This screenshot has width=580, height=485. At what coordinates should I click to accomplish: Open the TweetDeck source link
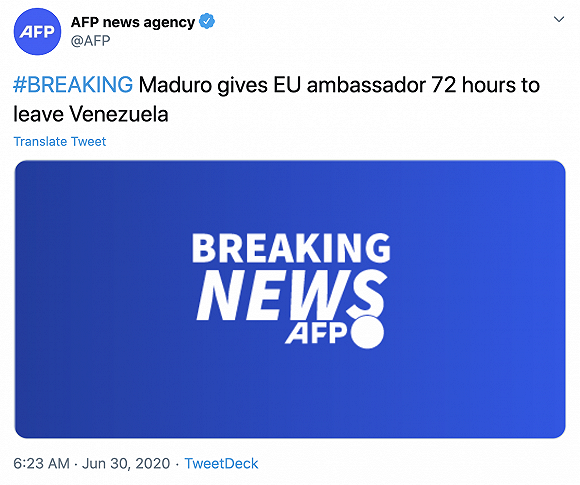coord(221,464)
